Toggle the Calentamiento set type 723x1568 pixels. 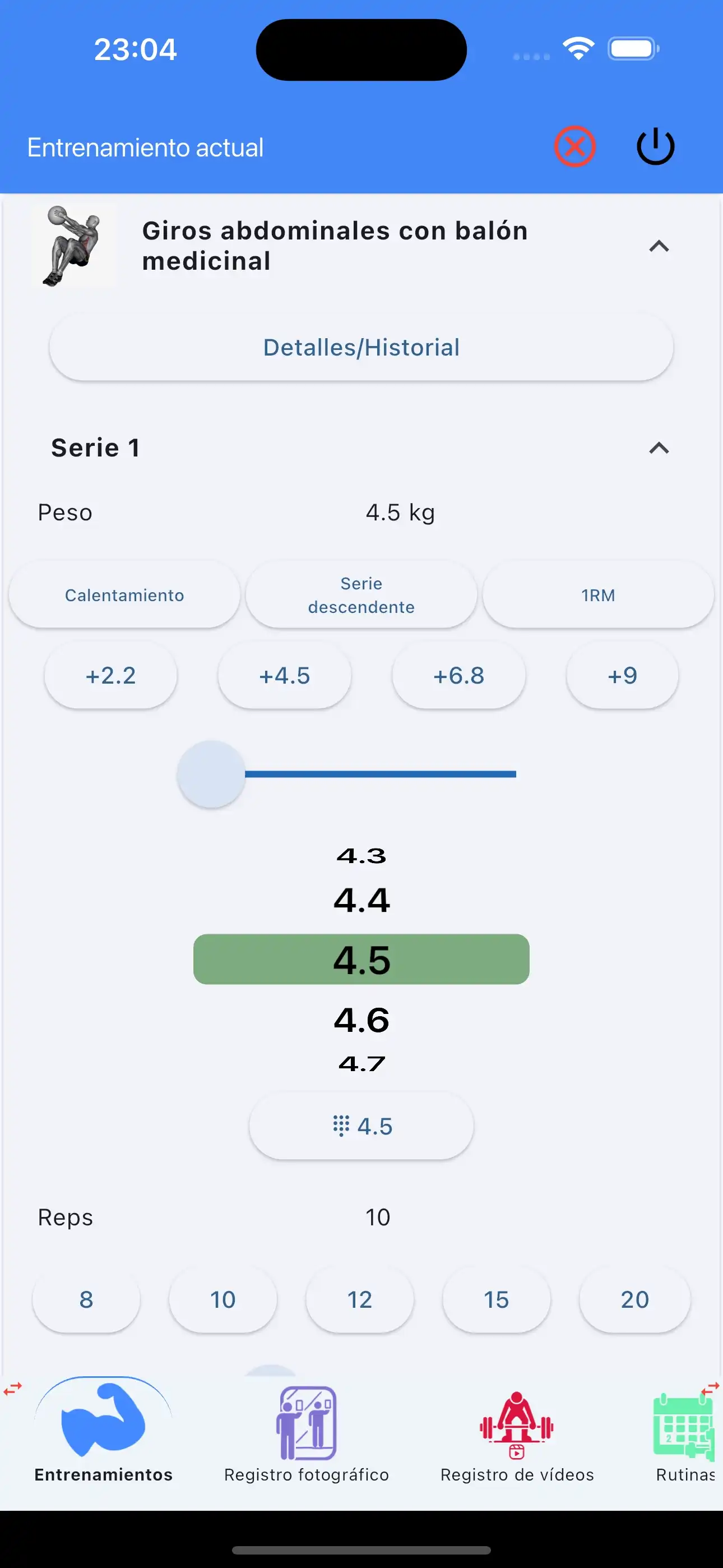pyautogui.click(x=124, y=594)
